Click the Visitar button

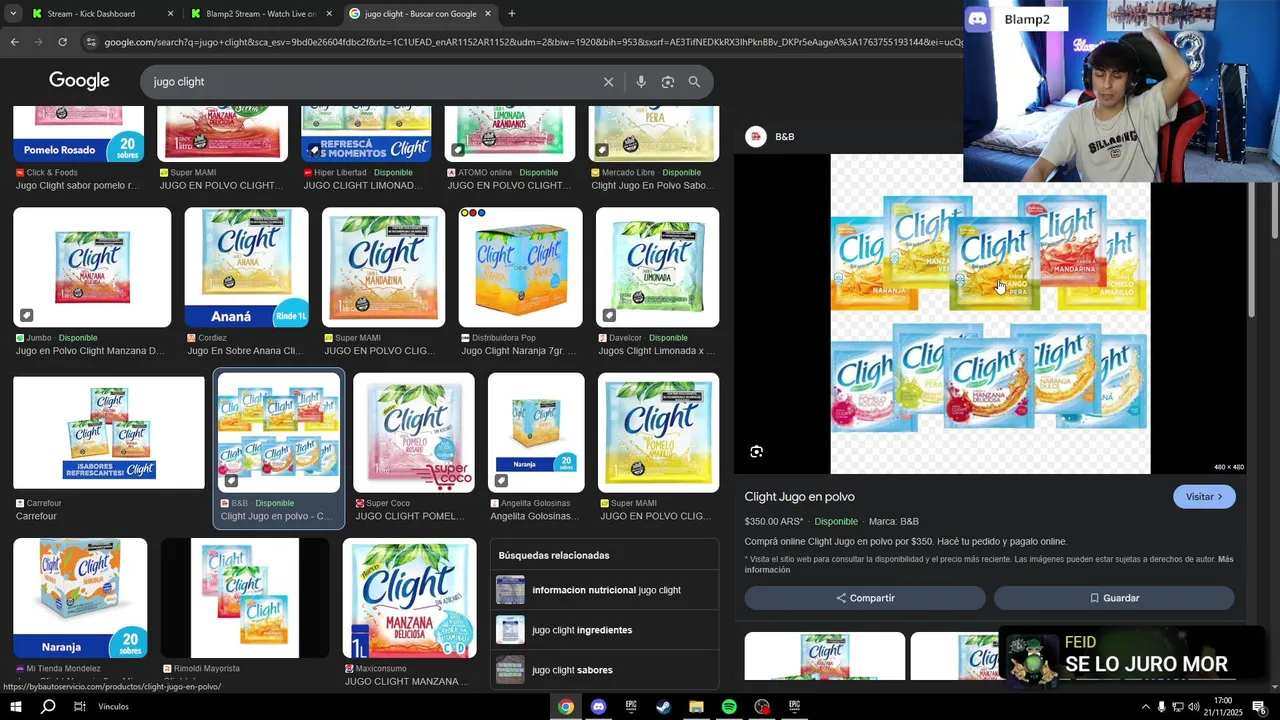pyautogui.click(x=1204, y=497)
